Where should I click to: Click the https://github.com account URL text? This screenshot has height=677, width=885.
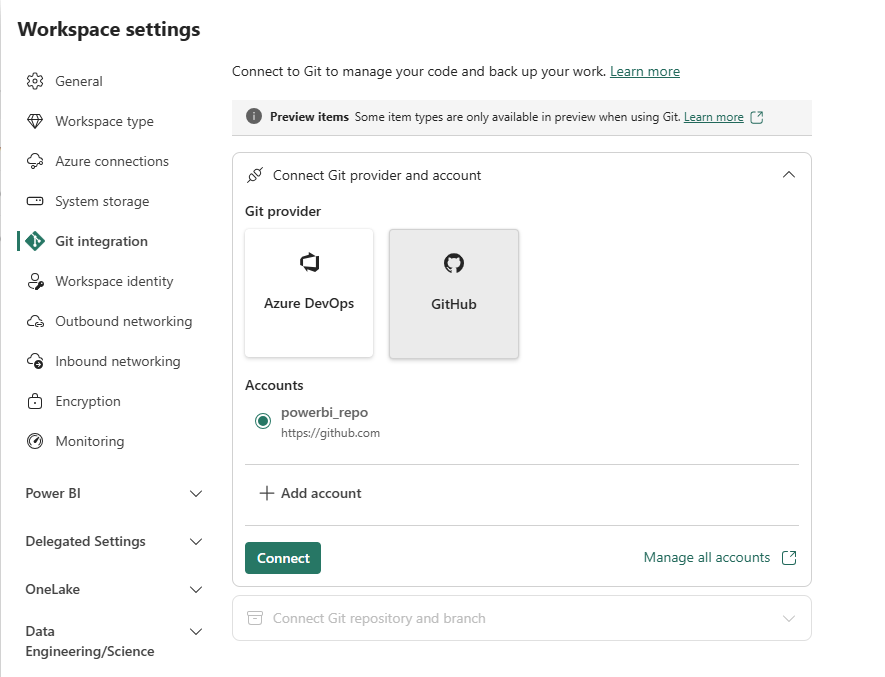pos(331,433)
